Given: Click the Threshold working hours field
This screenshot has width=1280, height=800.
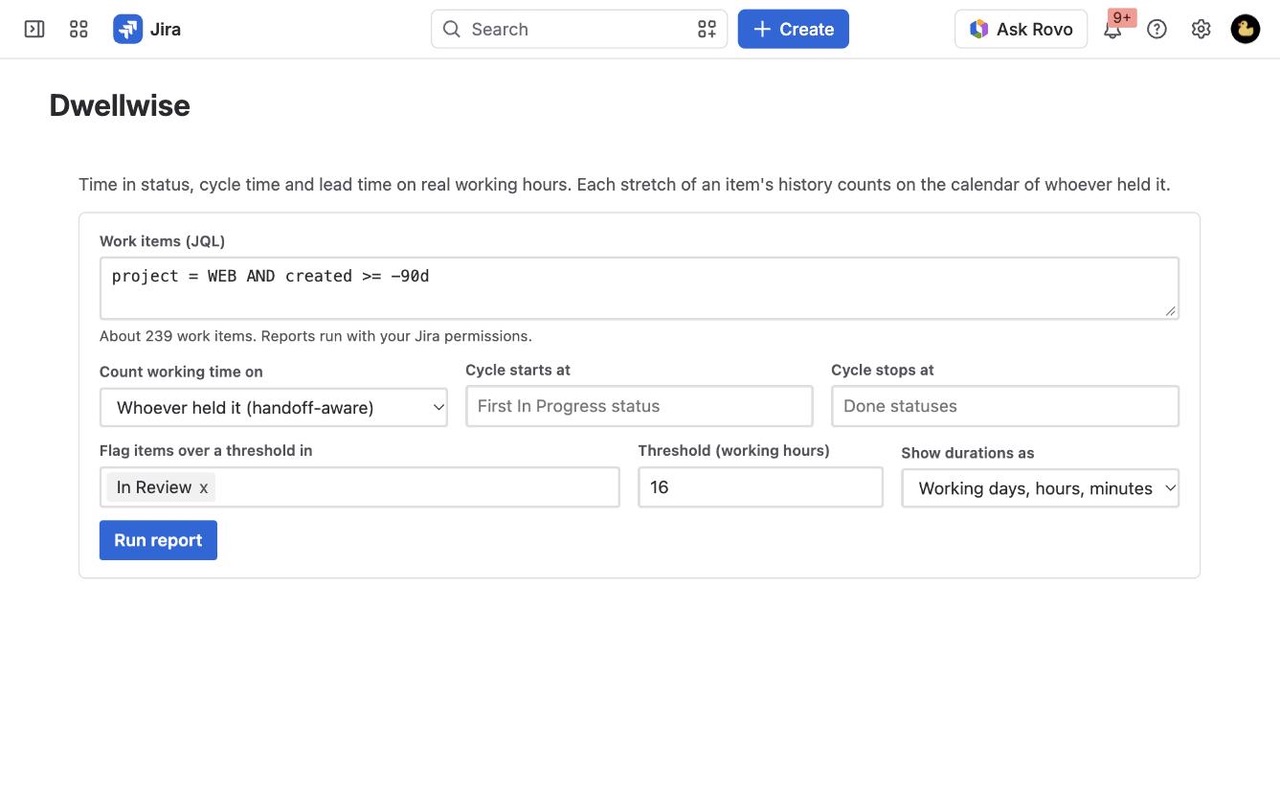Looking at the screenshot, I should click(760, 487).
